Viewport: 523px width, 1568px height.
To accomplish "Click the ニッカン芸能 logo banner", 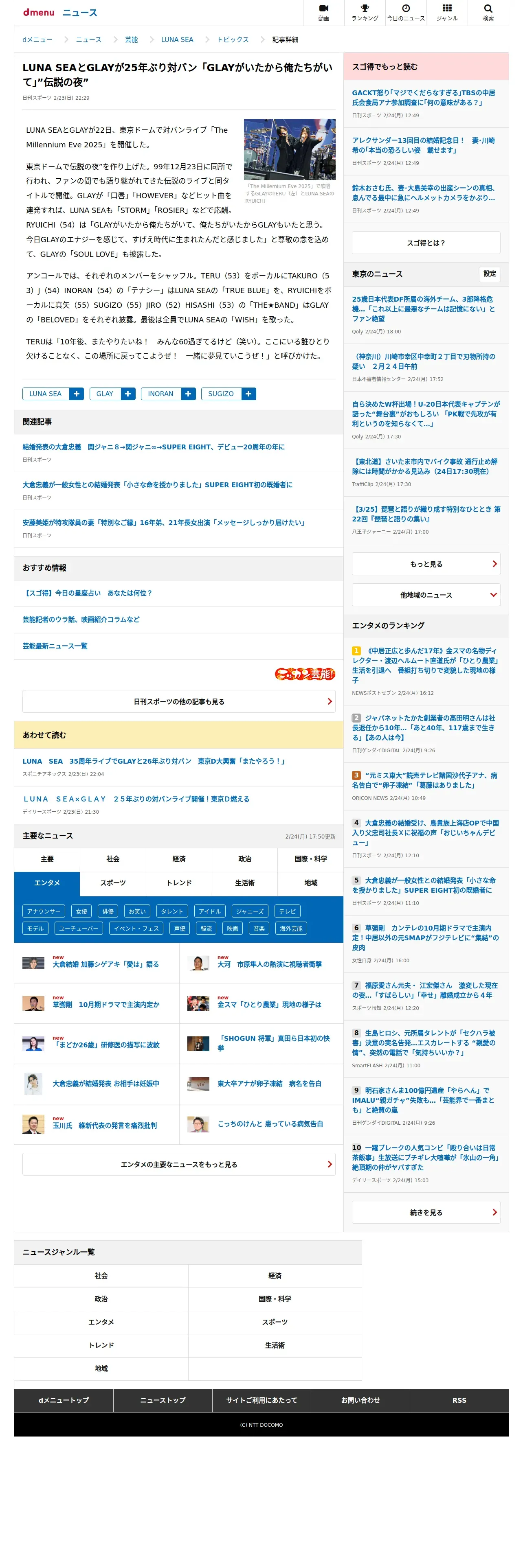I will (x=304, y=674).
